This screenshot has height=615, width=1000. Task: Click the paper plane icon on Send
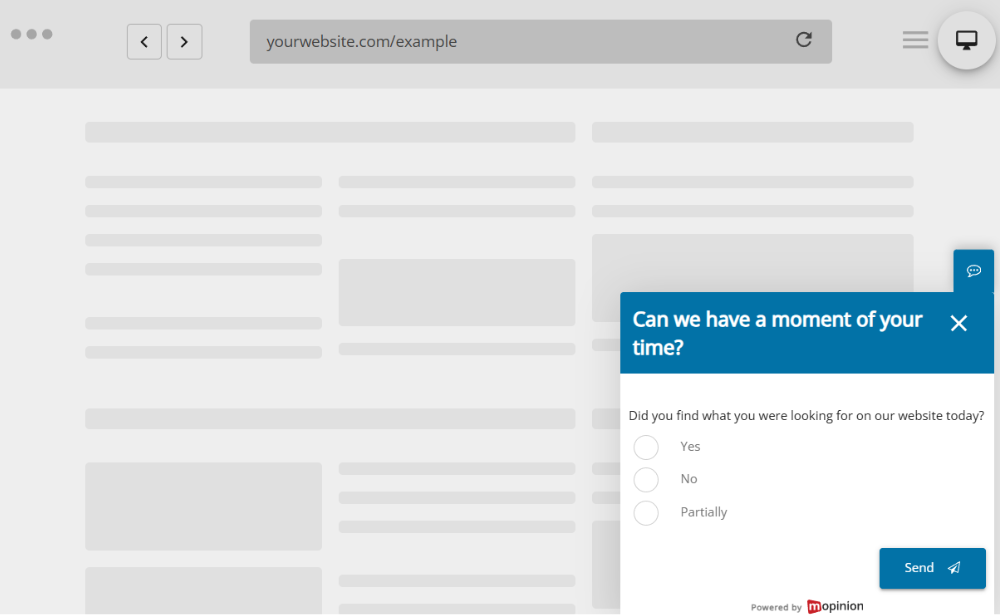954,568
